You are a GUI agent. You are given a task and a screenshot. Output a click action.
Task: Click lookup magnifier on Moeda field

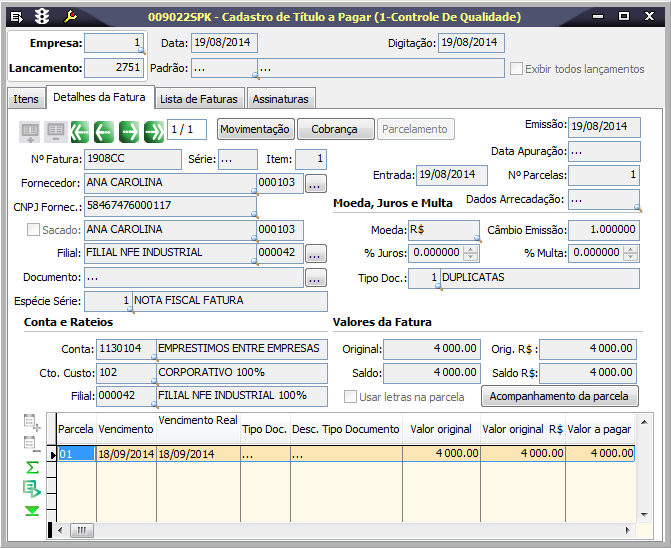(x=478, y=239)
